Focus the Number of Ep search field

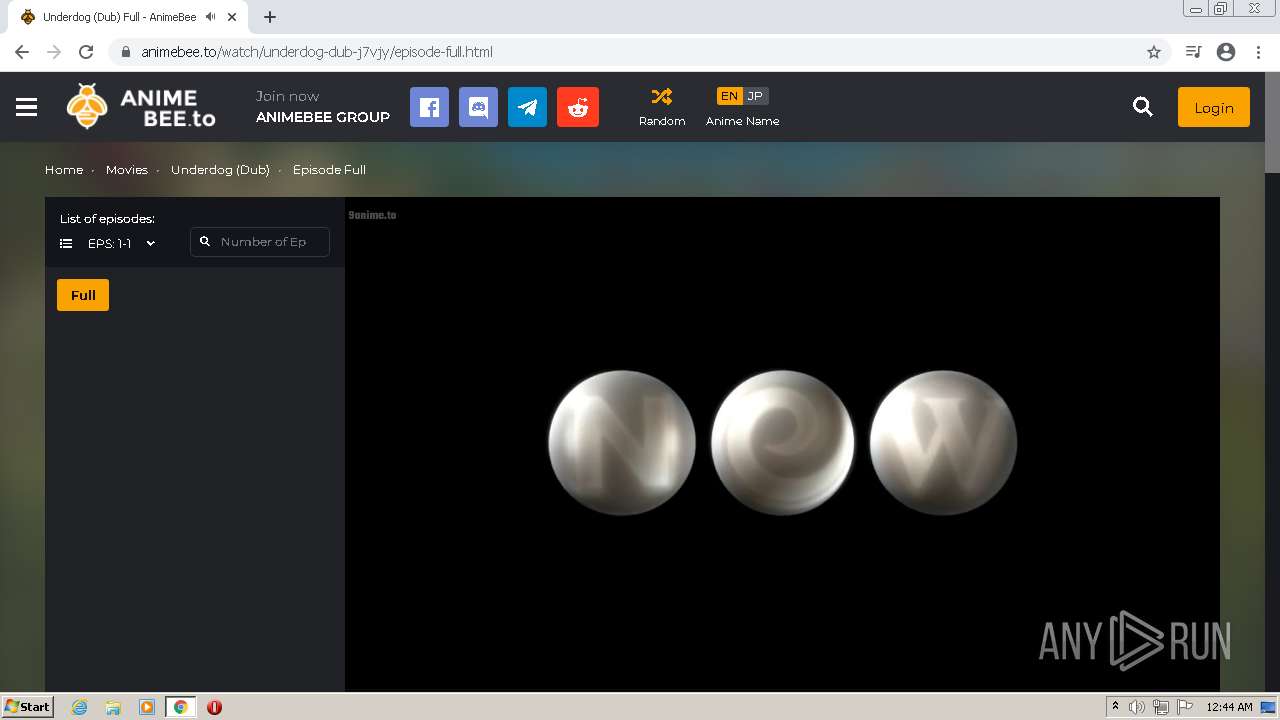click(x=260, y=242)
